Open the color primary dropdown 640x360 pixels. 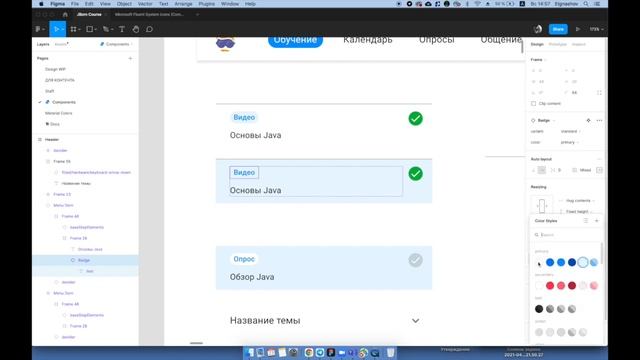pos(570,142)
